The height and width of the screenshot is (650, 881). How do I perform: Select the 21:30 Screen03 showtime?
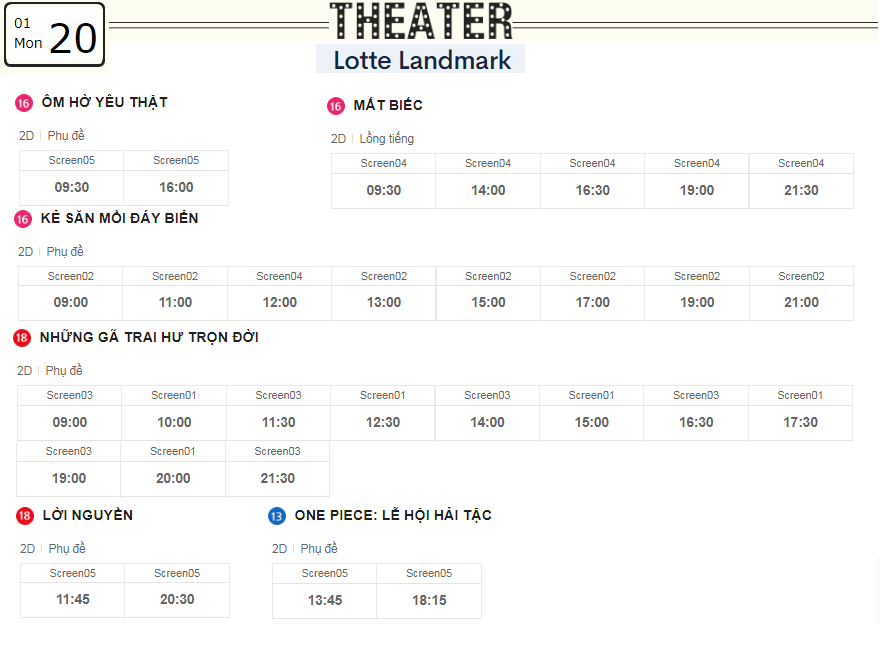point(277,478)
